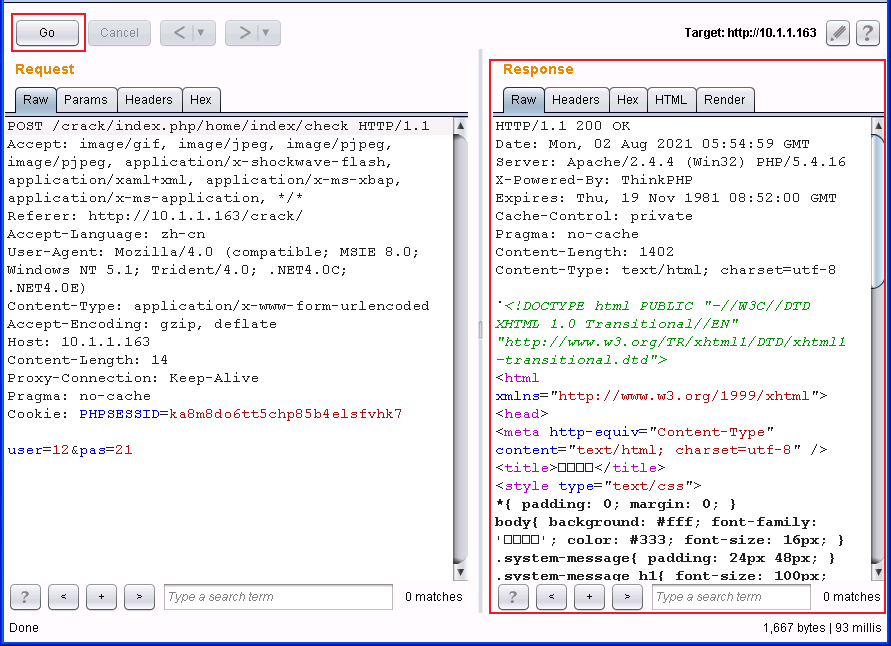Click the Referer header line

(155, 216)
